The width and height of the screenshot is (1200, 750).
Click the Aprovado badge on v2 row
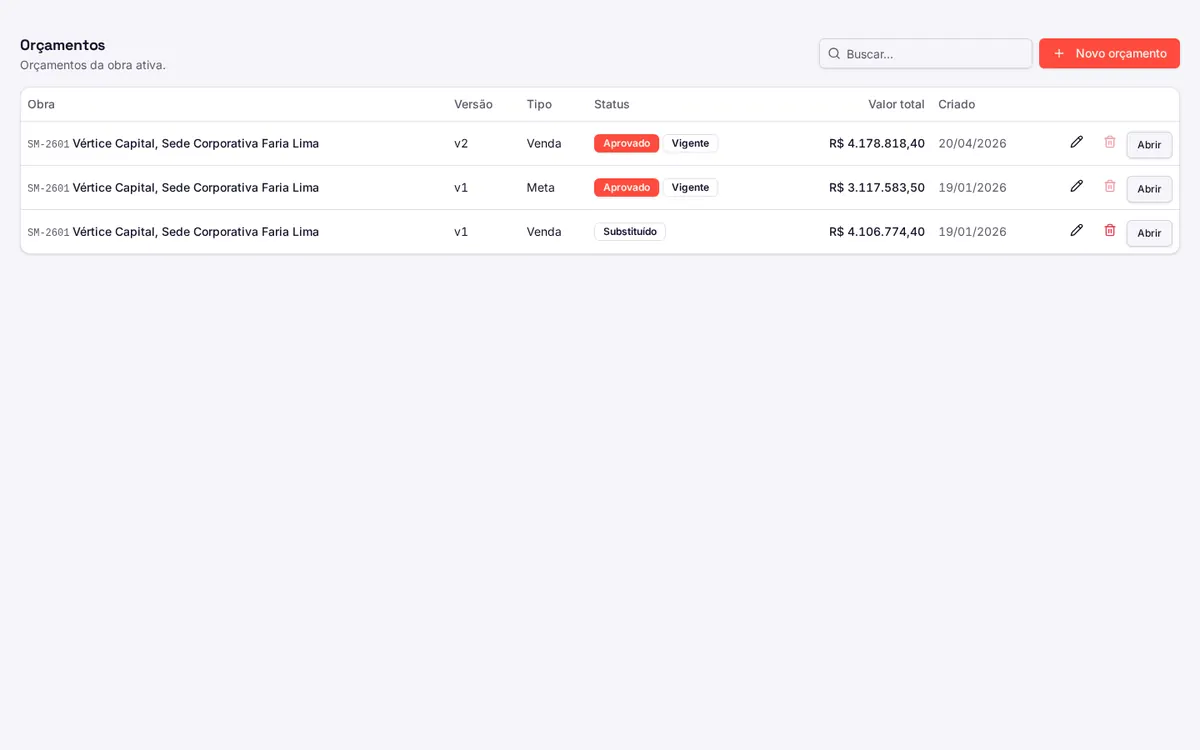point(626,143)
